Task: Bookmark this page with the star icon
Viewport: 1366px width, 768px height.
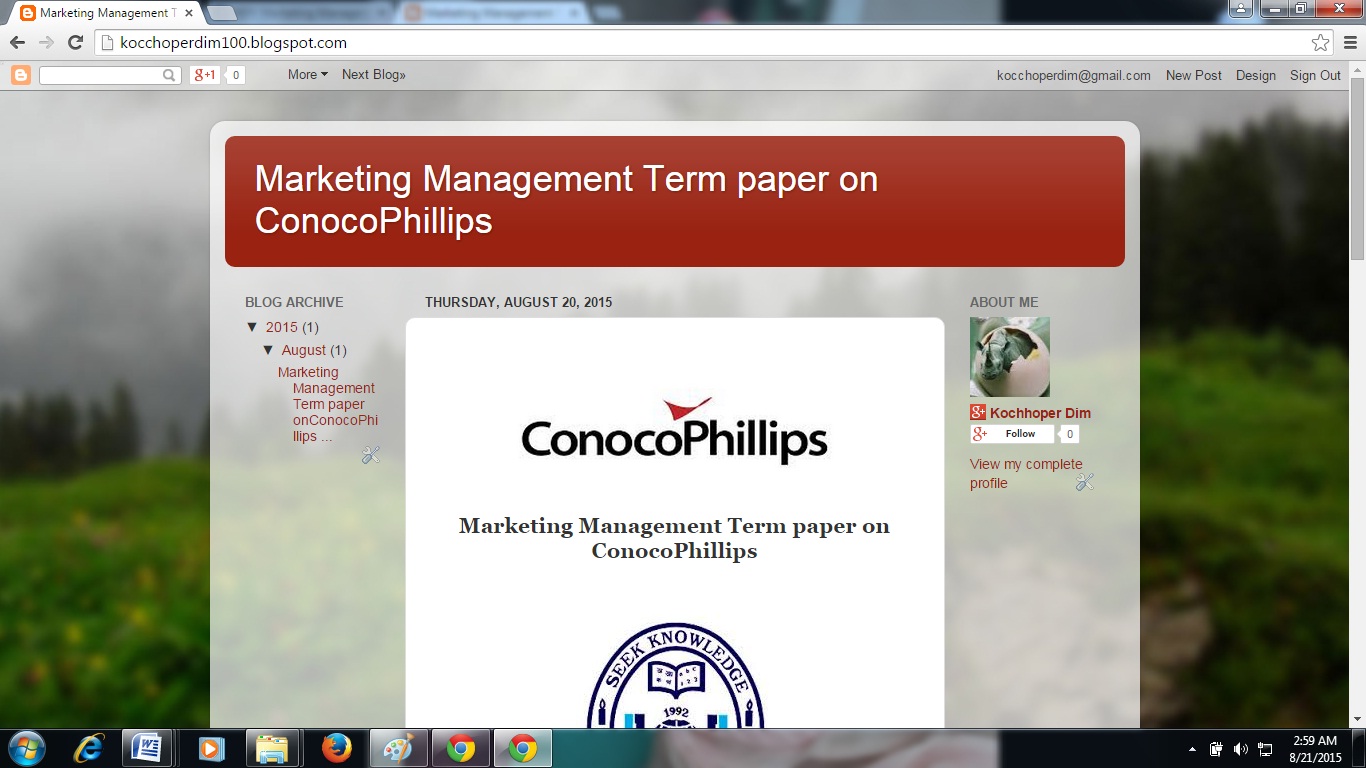Action: pos(1321,43)
